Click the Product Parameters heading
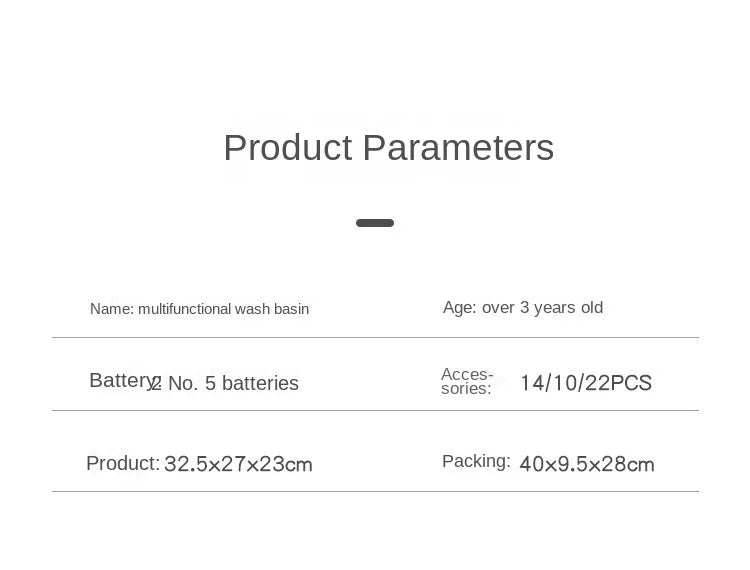The image size is (750, 570). click(x=388, y=148)
